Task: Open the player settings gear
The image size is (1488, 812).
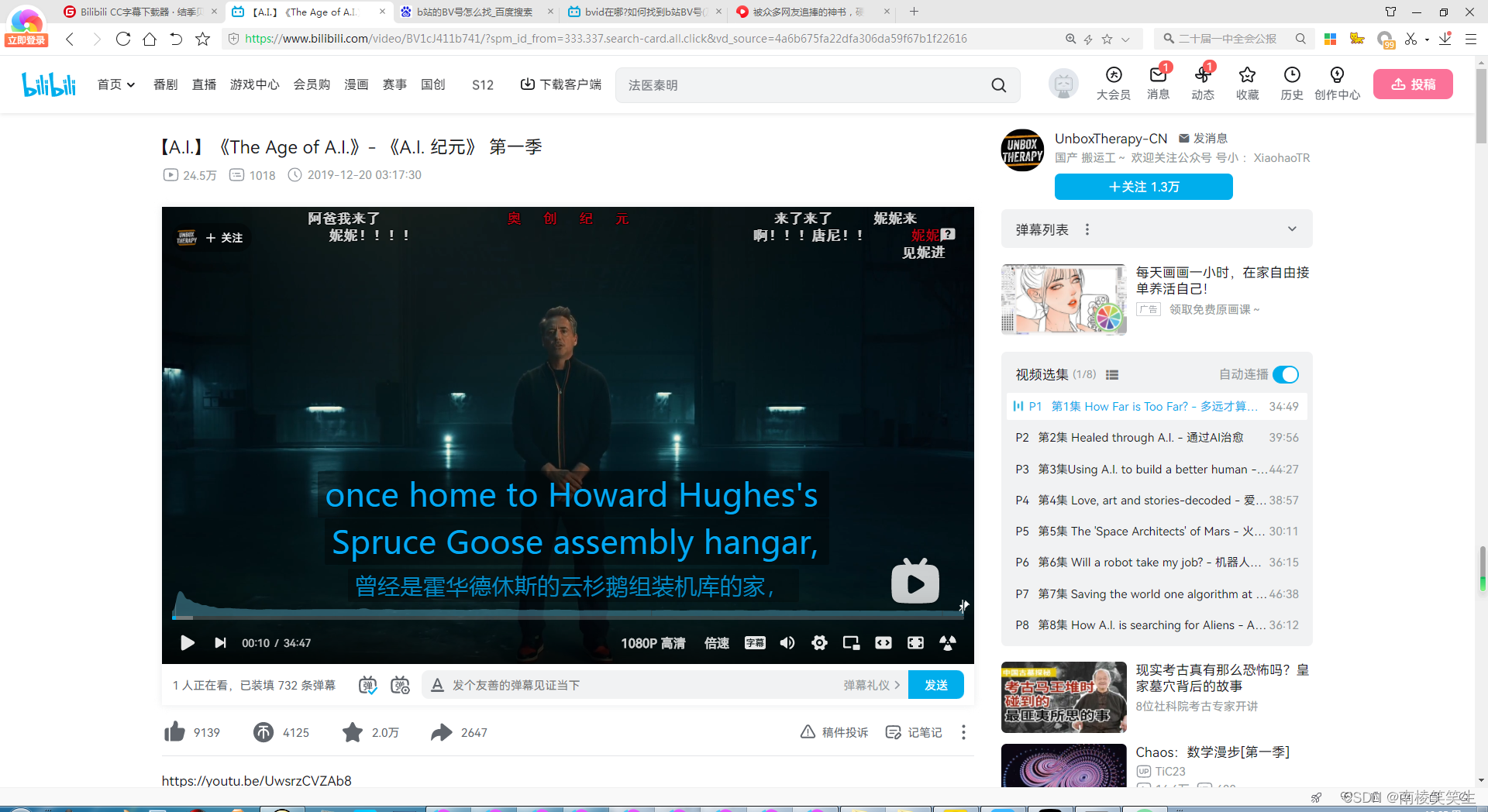Action: 819,643
